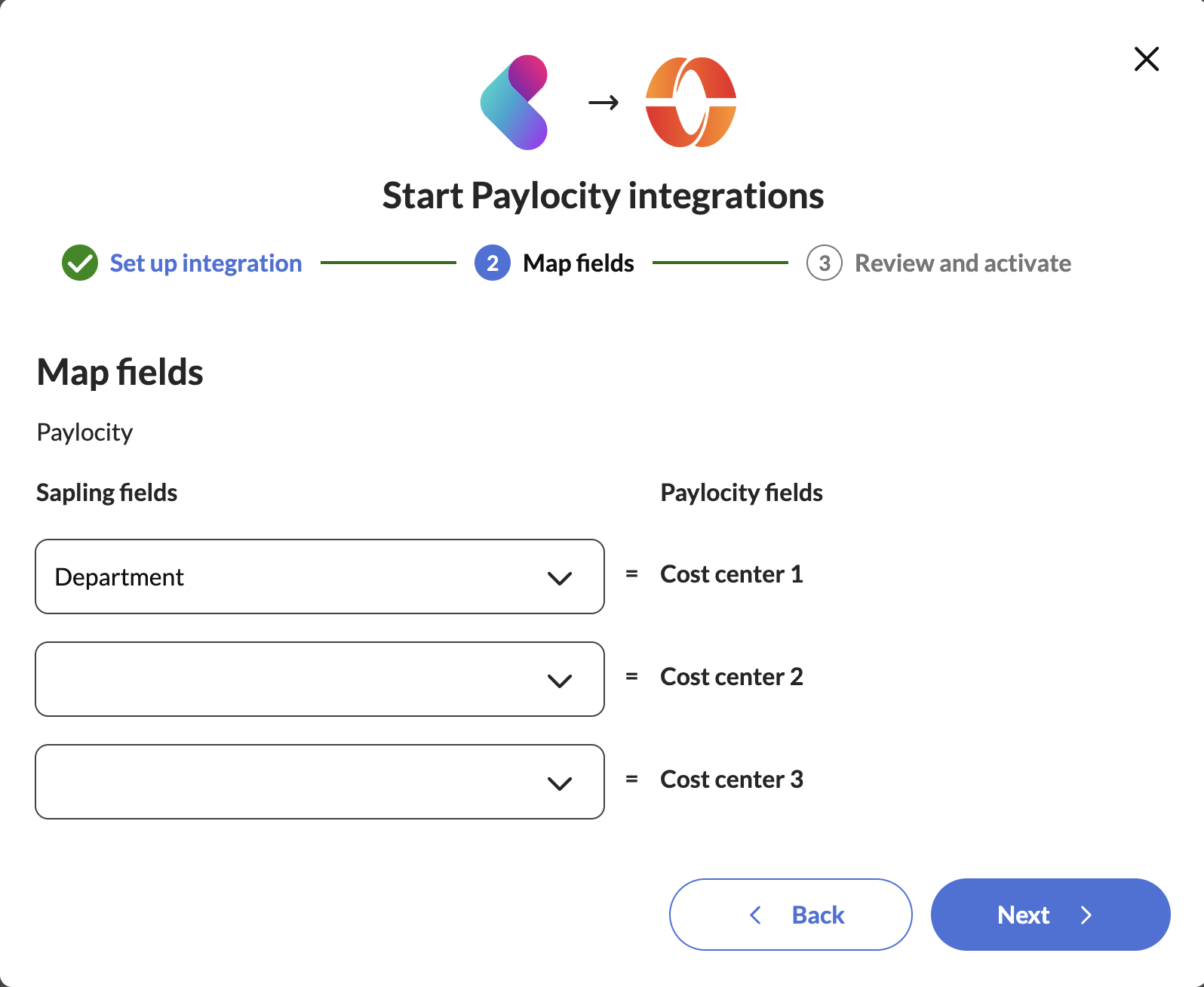Click the chevron beside Cost center 2
The height and width of the screenshot is (987, 1204).
[x=560, y=681]
